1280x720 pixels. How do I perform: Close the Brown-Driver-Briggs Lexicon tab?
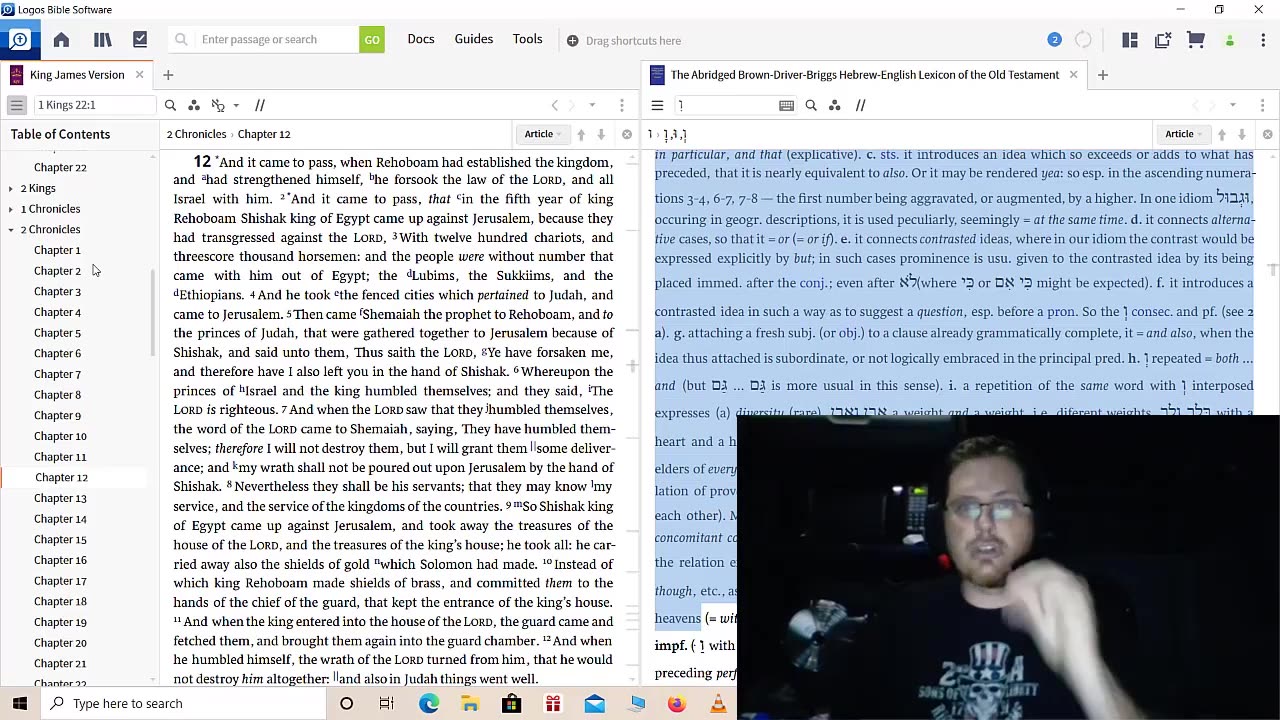pos(1073,75)
